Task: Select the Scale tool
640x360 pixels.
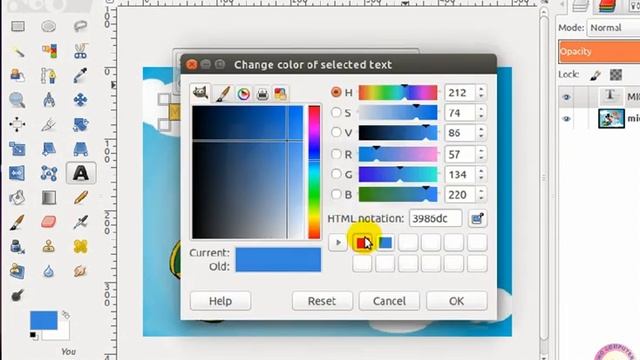Action: [18, 149]
